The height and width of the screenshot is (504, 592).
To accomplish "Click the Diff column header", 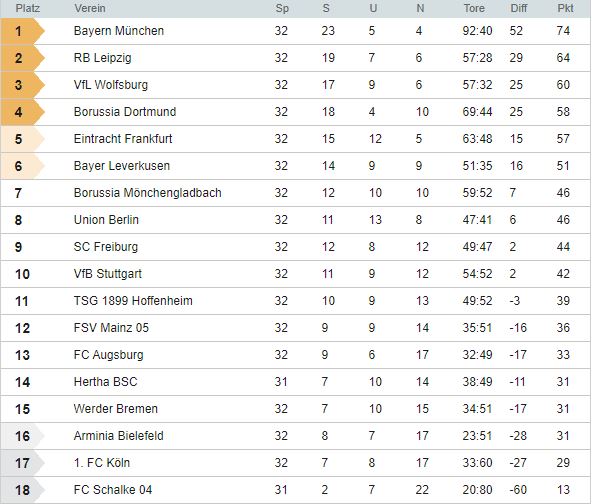I will 519,8.
